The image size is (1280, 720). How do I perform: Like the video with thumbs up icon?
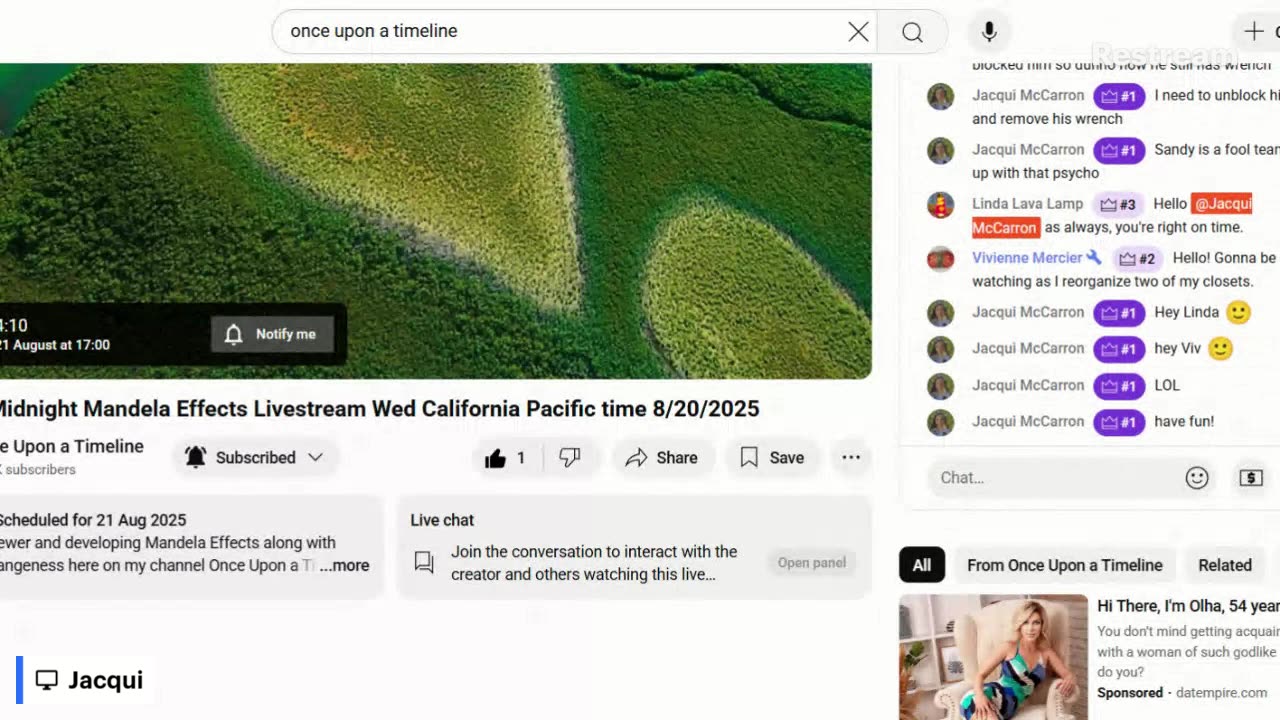495,458
